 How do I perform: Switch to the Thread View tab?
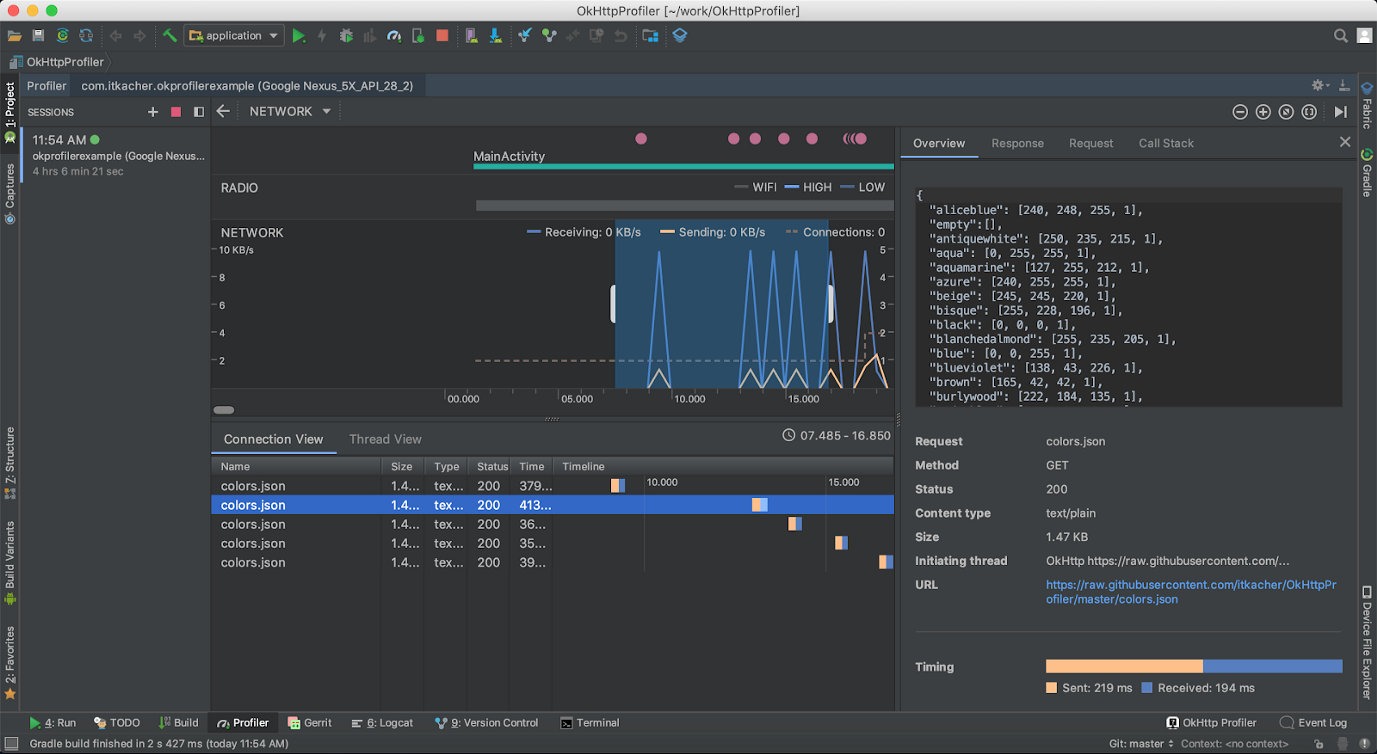pos(385,439)
